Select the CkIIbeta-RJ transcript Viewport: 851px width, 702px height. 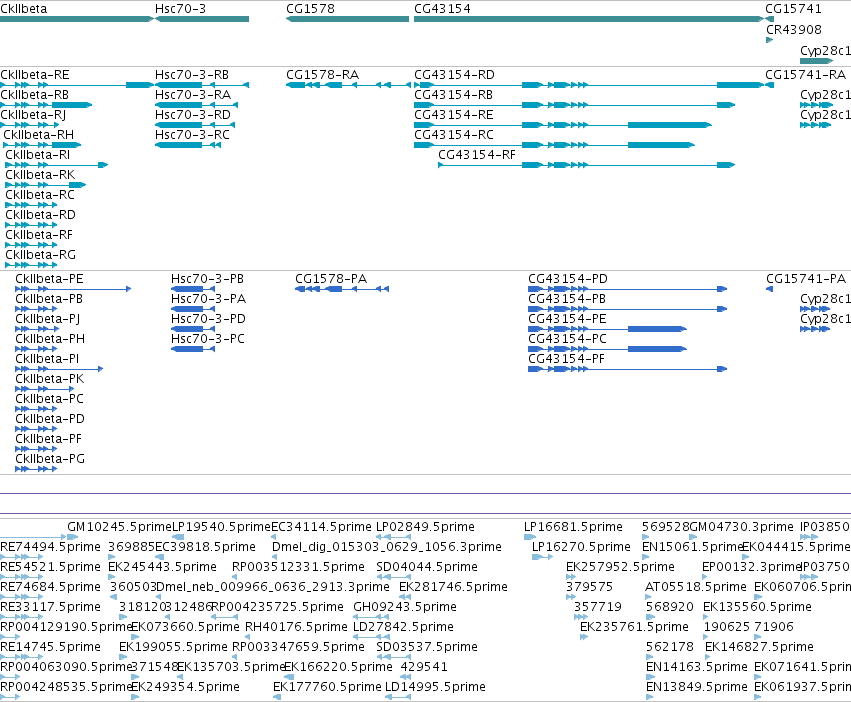(x=29, y=125)
